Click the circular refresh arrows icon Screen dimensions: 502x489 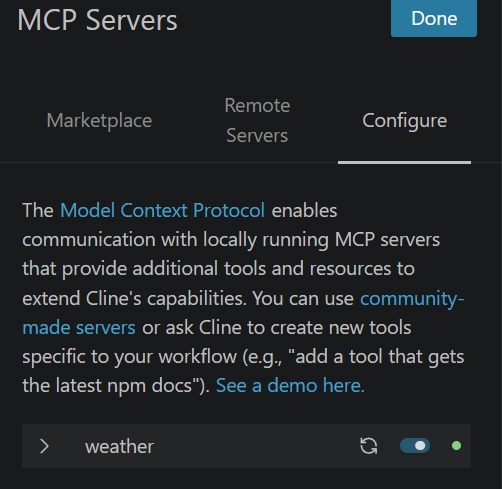tap(369, 446)
